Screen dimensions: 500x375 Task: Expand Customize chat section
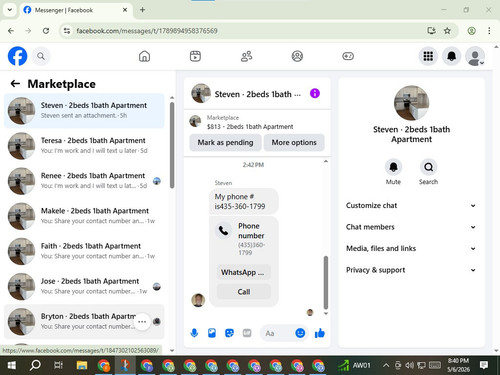click(411, 205)
